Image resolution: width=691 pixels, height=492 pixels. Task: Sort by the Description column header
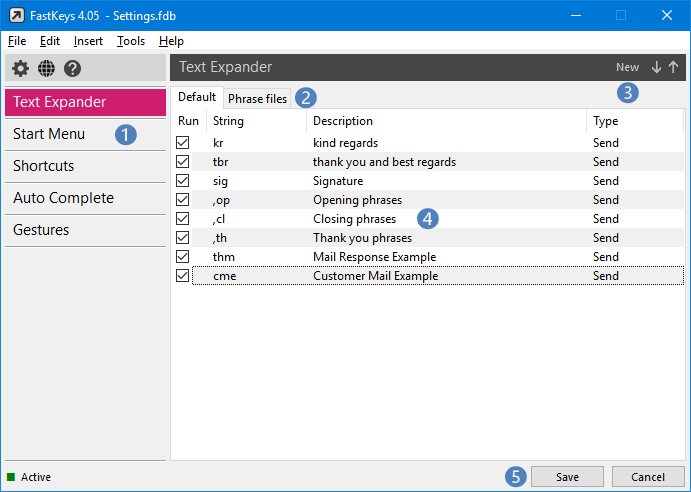[343, 121]
